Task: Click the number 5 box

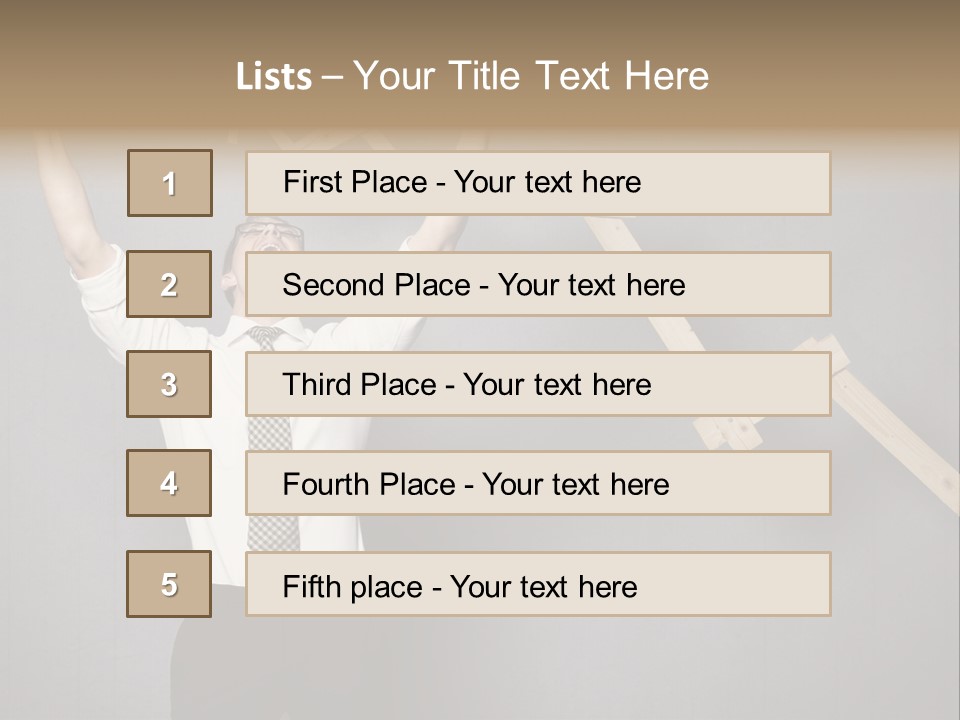Action: (169, 584)
